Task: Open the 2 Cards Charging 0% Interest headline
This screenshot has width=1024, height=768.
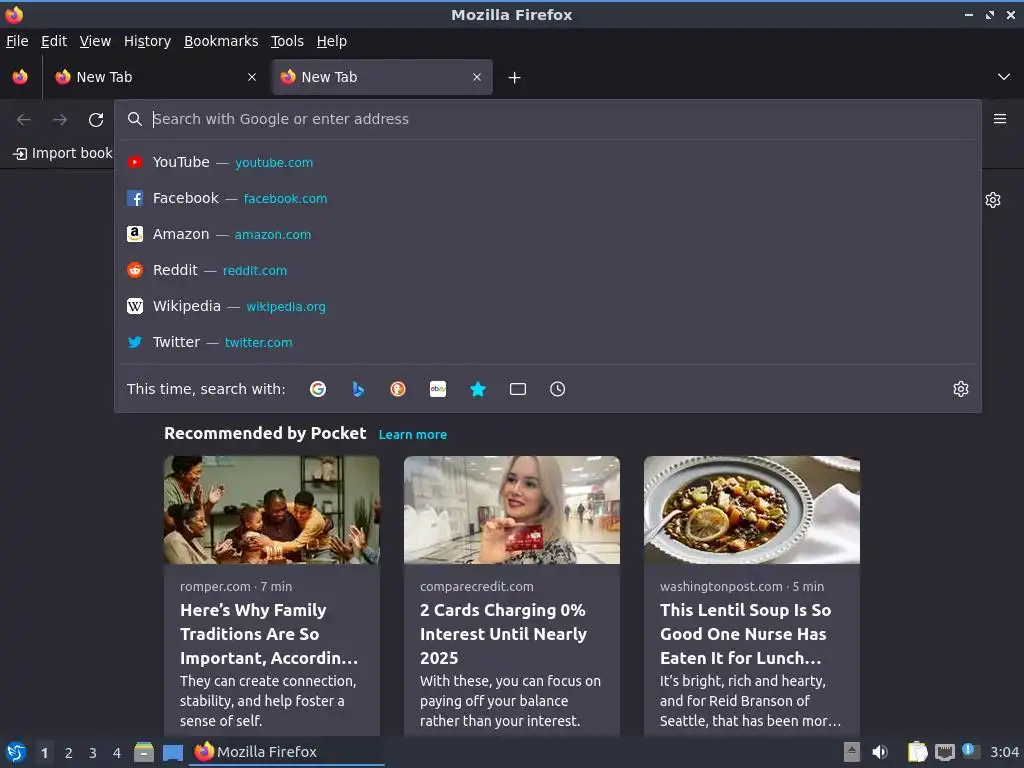Action: click(504, 634)
